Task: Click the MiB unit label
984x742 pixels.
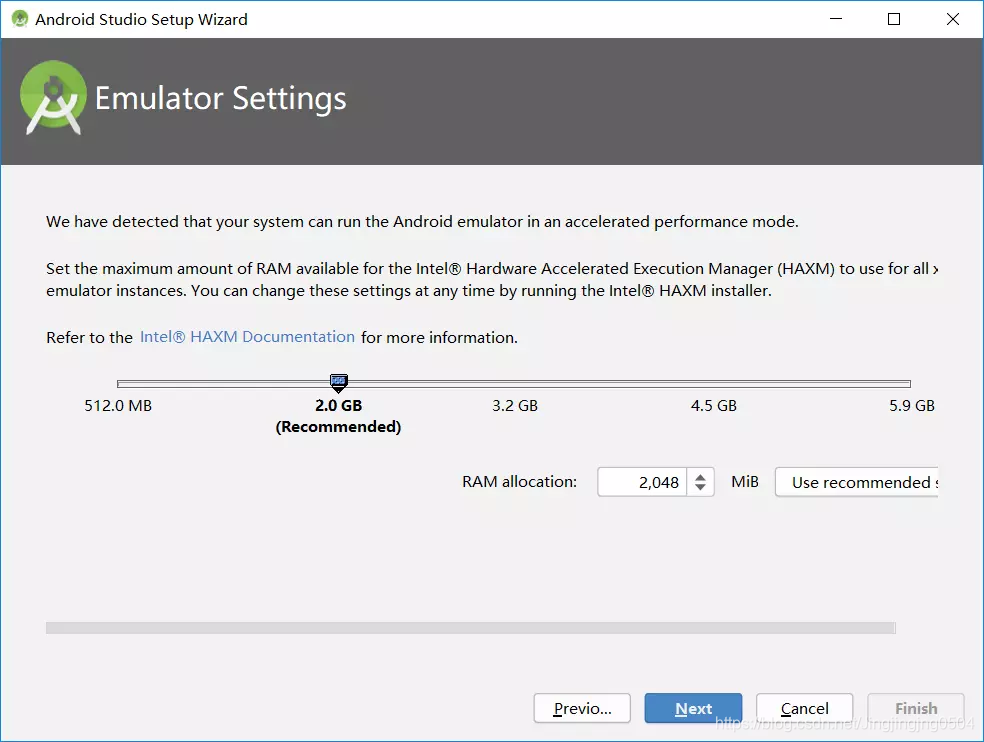Action: click(745, 481)
